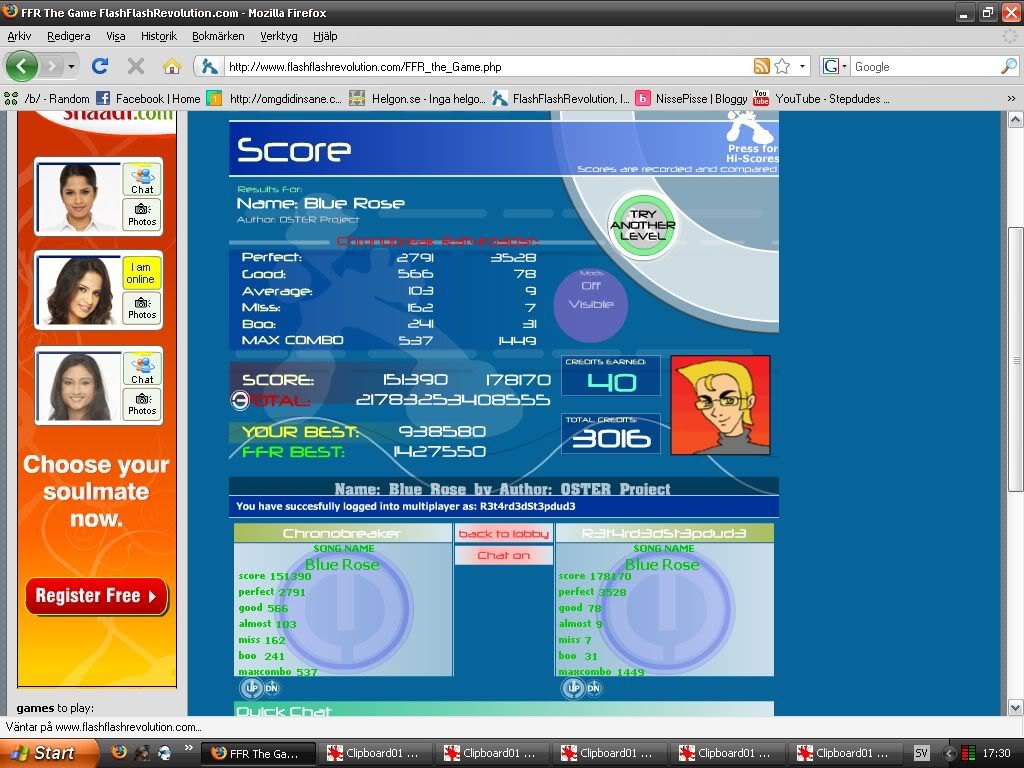Click the RSS feed icon in address bar
This screenshot has height=768, width=1024.
(x=762, y=67)
